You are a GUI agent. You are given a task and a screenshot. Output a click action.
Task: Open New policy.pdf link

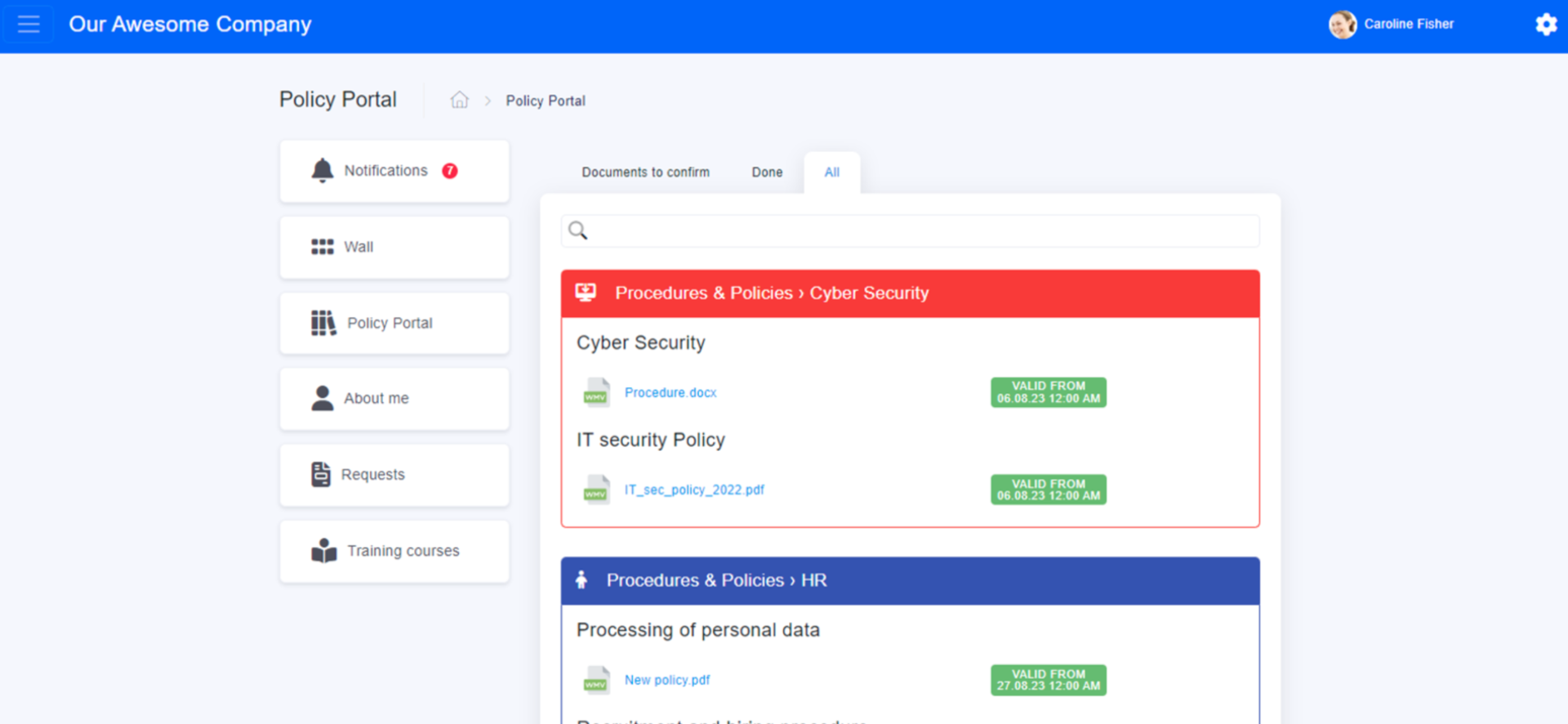(666, 680)
